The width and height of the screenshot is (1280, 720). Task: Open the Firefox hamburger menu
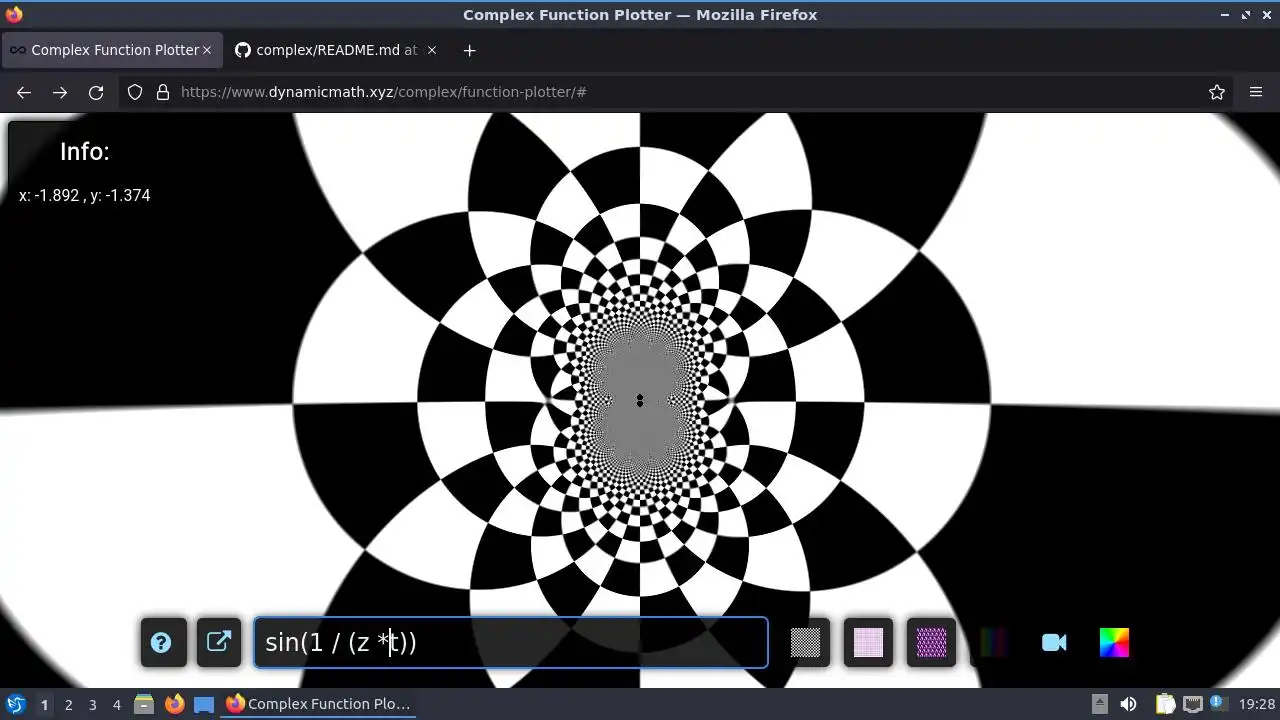1256,92
